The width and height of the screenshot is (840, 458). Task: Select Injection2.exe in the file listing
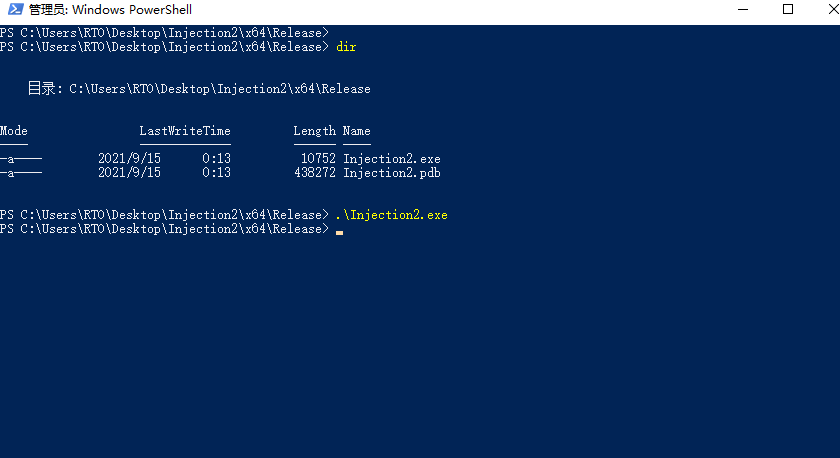click(392, 159)
